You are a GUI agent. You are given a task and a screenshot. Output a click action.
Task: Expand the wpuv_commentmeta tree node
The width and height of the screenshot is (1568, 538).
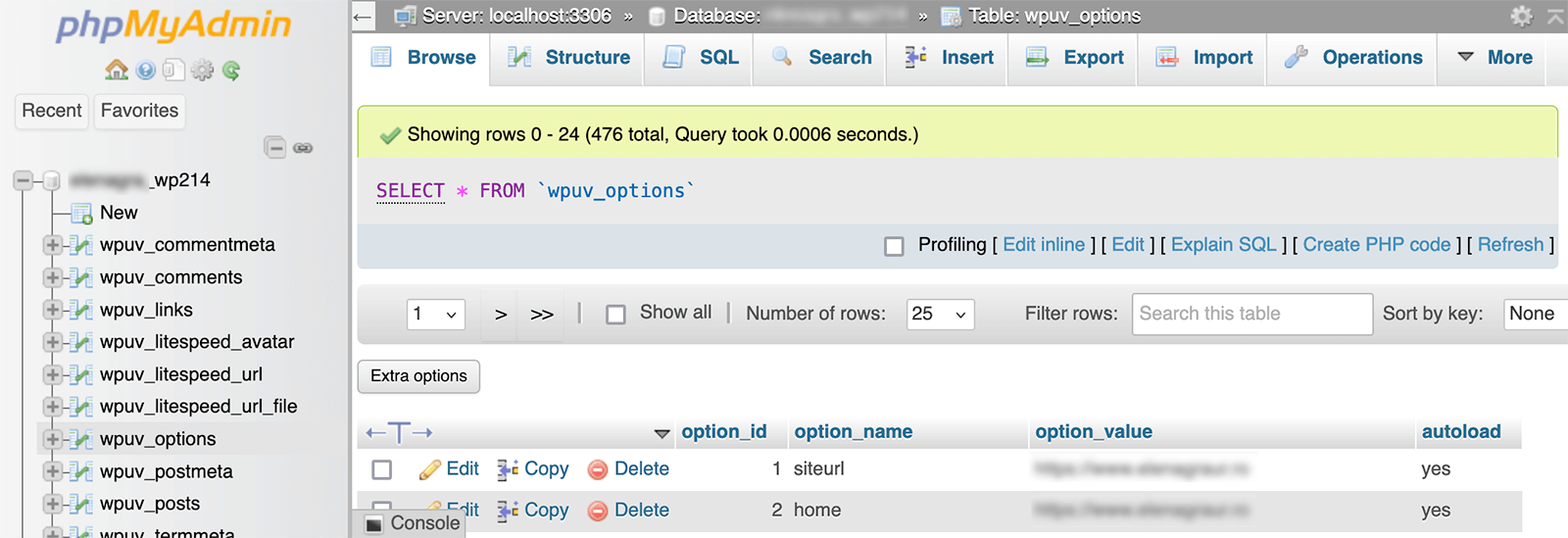coord(53,245)
